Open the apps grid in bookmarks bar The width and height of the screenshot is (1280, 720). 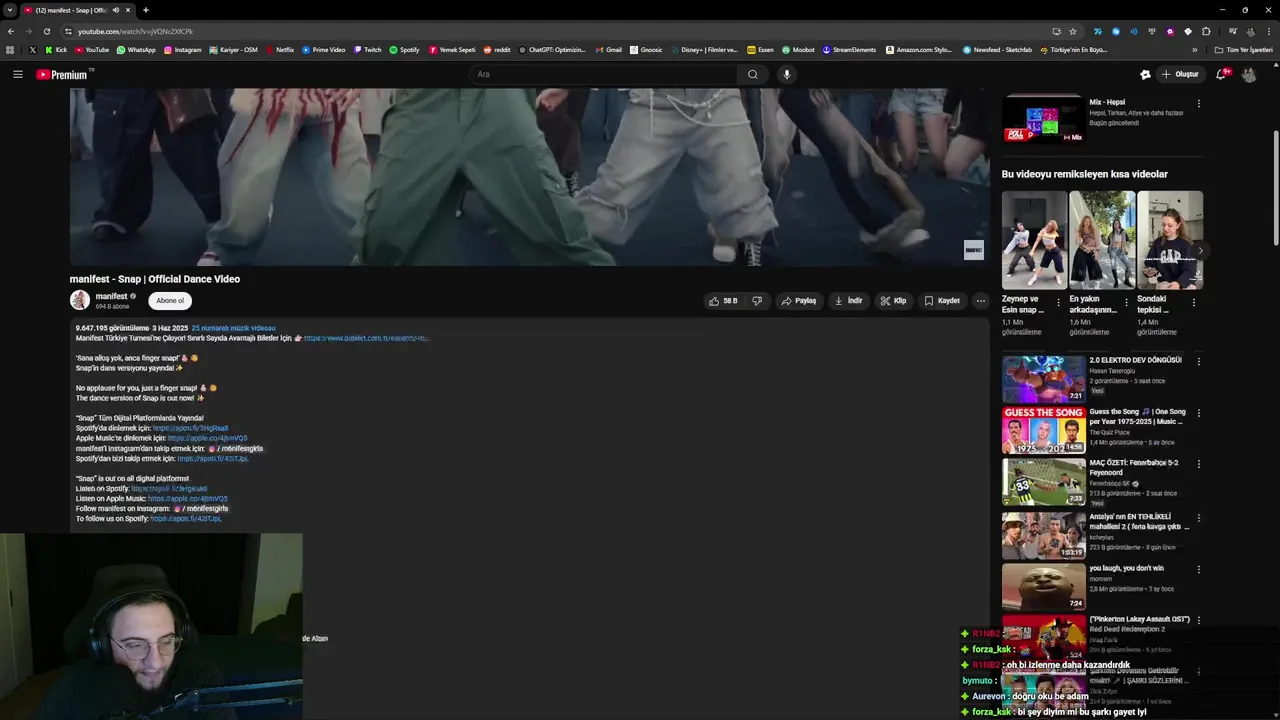click(x=10, y=49)
